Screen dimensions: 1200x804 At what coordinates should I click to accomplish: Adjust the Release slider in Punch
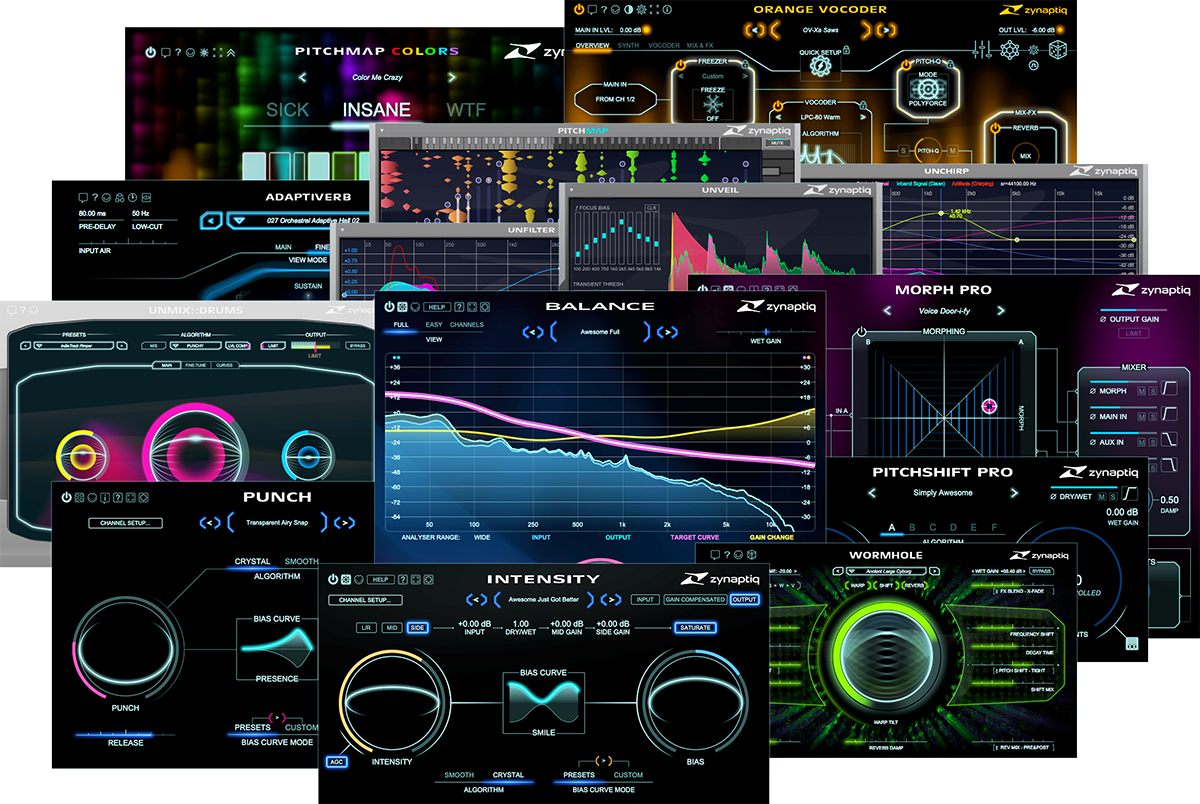(126, 735)
